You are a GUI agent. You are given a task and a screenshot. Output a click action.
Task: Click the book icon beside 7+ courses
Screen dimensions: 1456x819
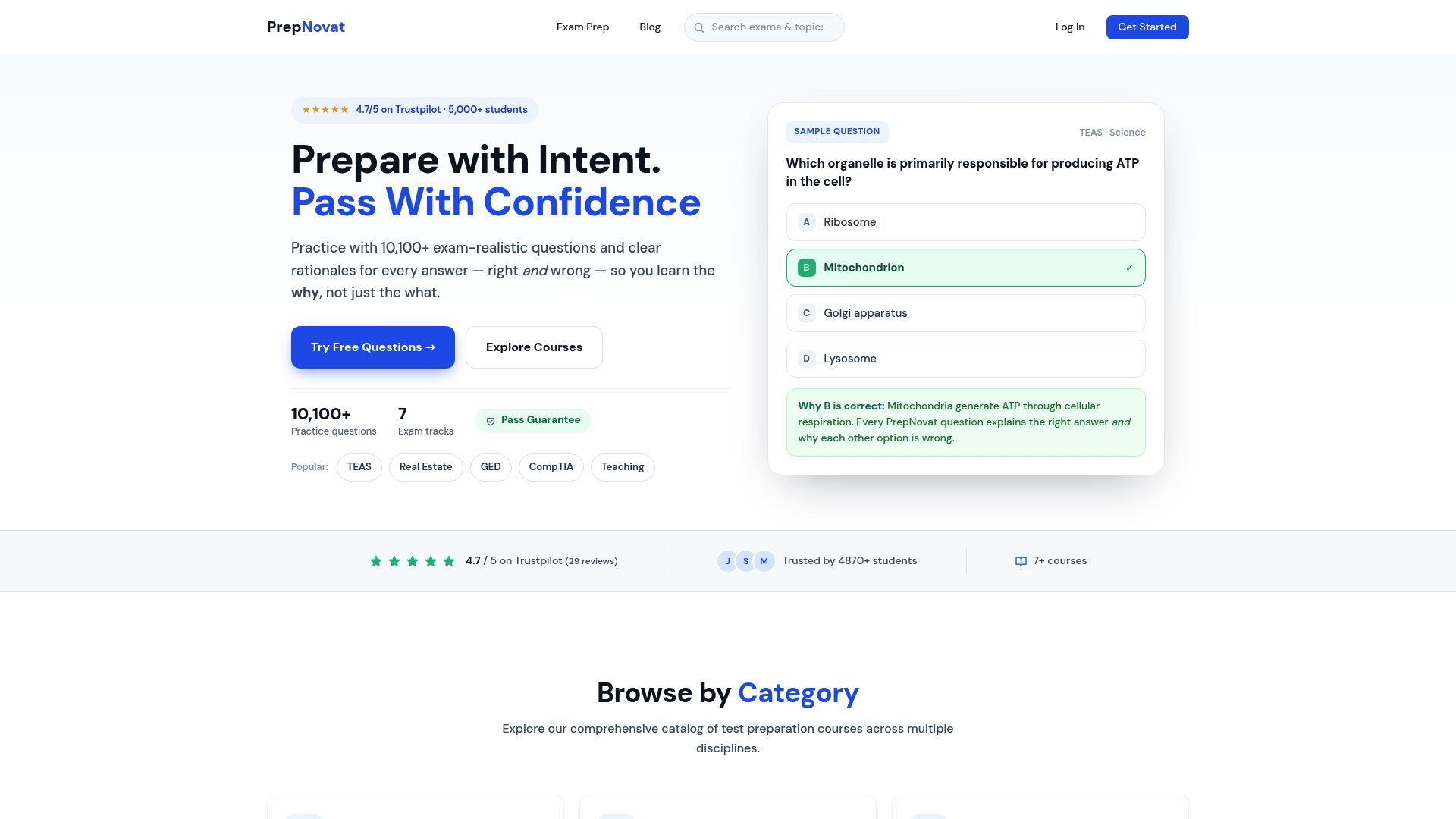click(x=1021, y=562)
